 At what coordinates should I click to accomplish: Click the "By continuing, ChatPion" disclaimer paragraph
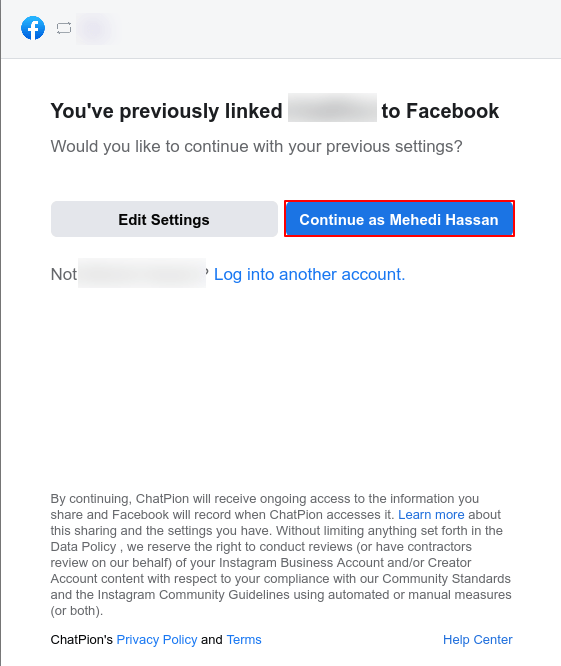click(281, 555)
